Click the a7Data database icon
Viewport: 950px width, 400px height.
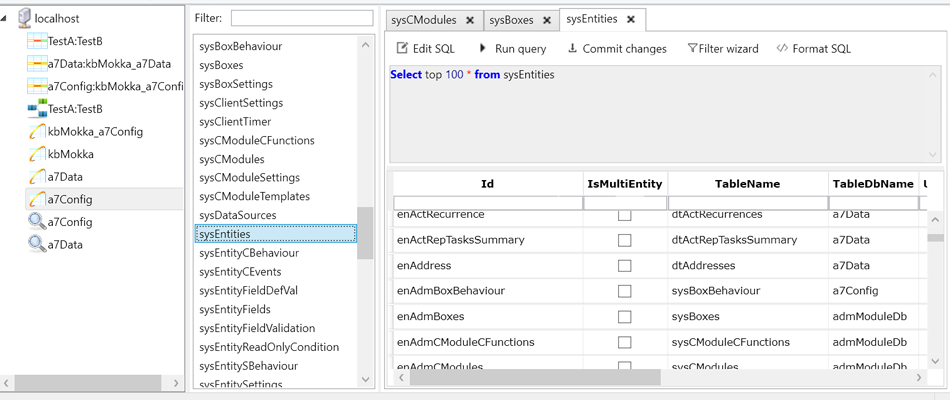pyautogui.click(x=37, y=177)
